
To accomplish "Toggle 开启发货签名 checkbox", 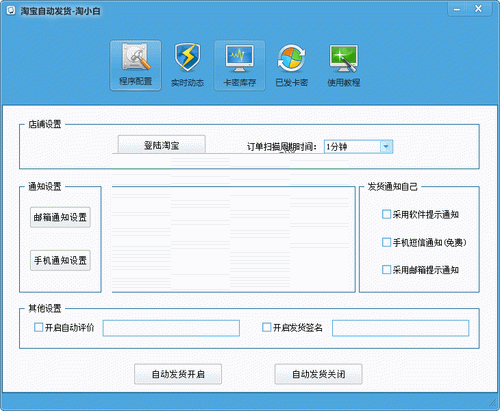I will pyautogui.click(x=267, y=327).
